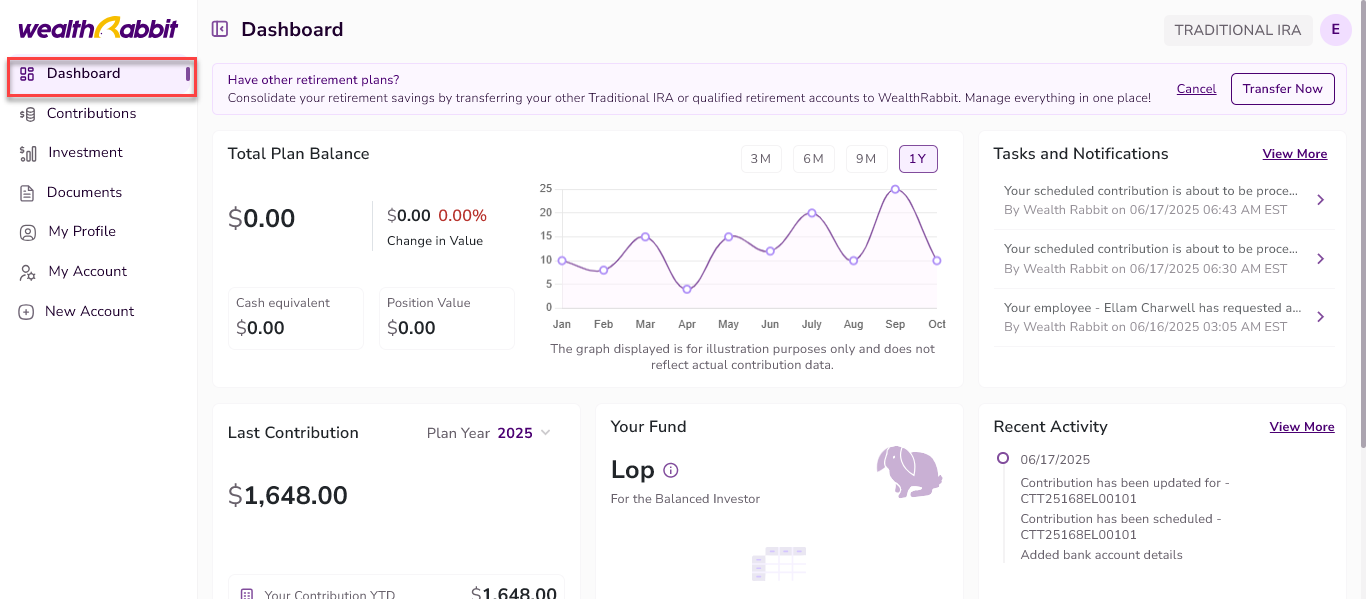The width and height of the screenshot is (1366, 599).
Task: Open the Dashboard menu item
Action: (83, 74)
